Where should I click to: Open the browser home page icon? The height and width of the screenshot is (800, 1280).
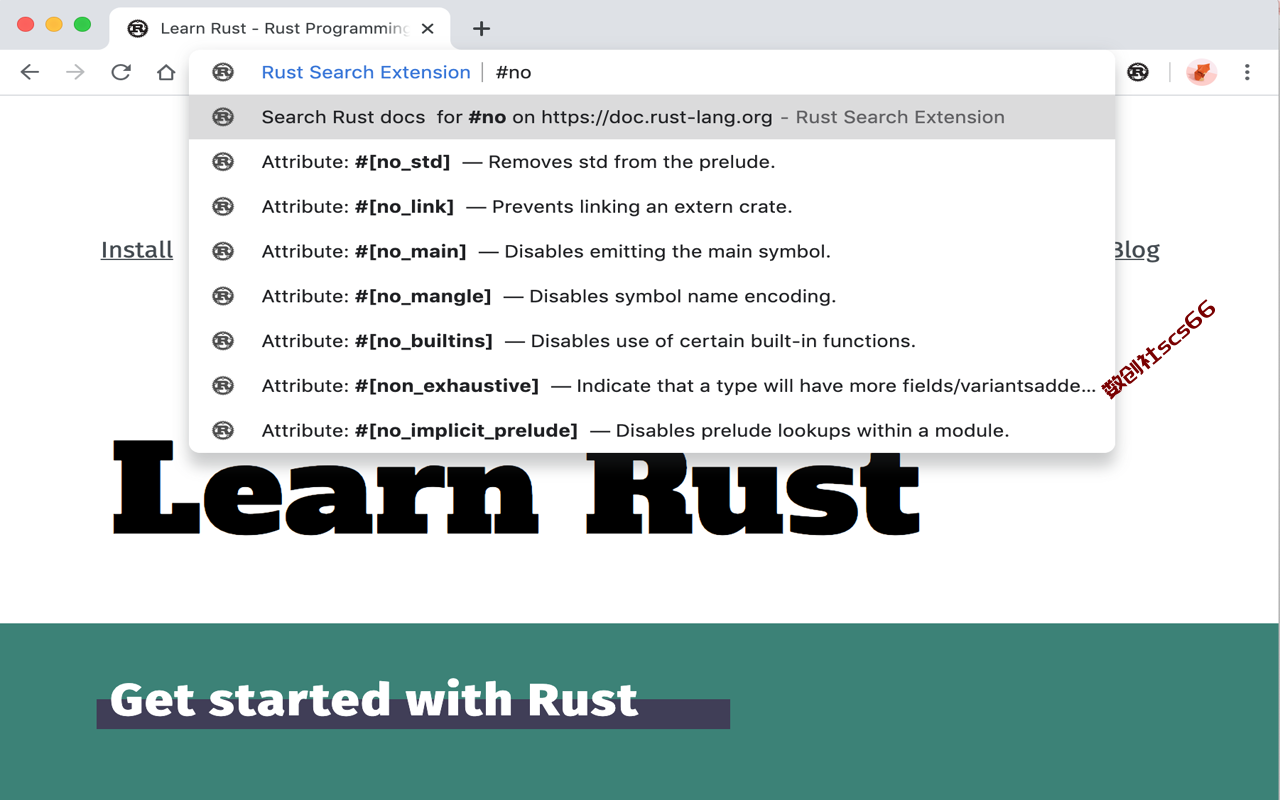166,72
